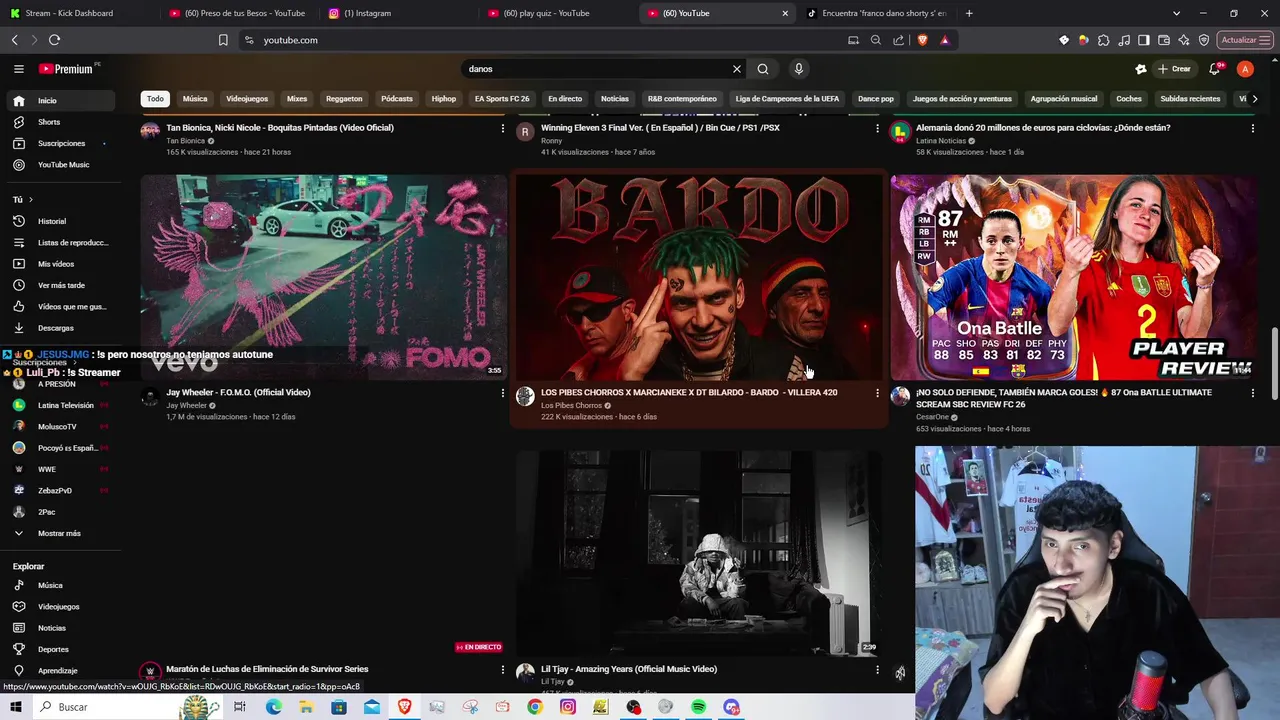
Task: Open Chrome from the Windows taskbar
Action: coord(535,707)
